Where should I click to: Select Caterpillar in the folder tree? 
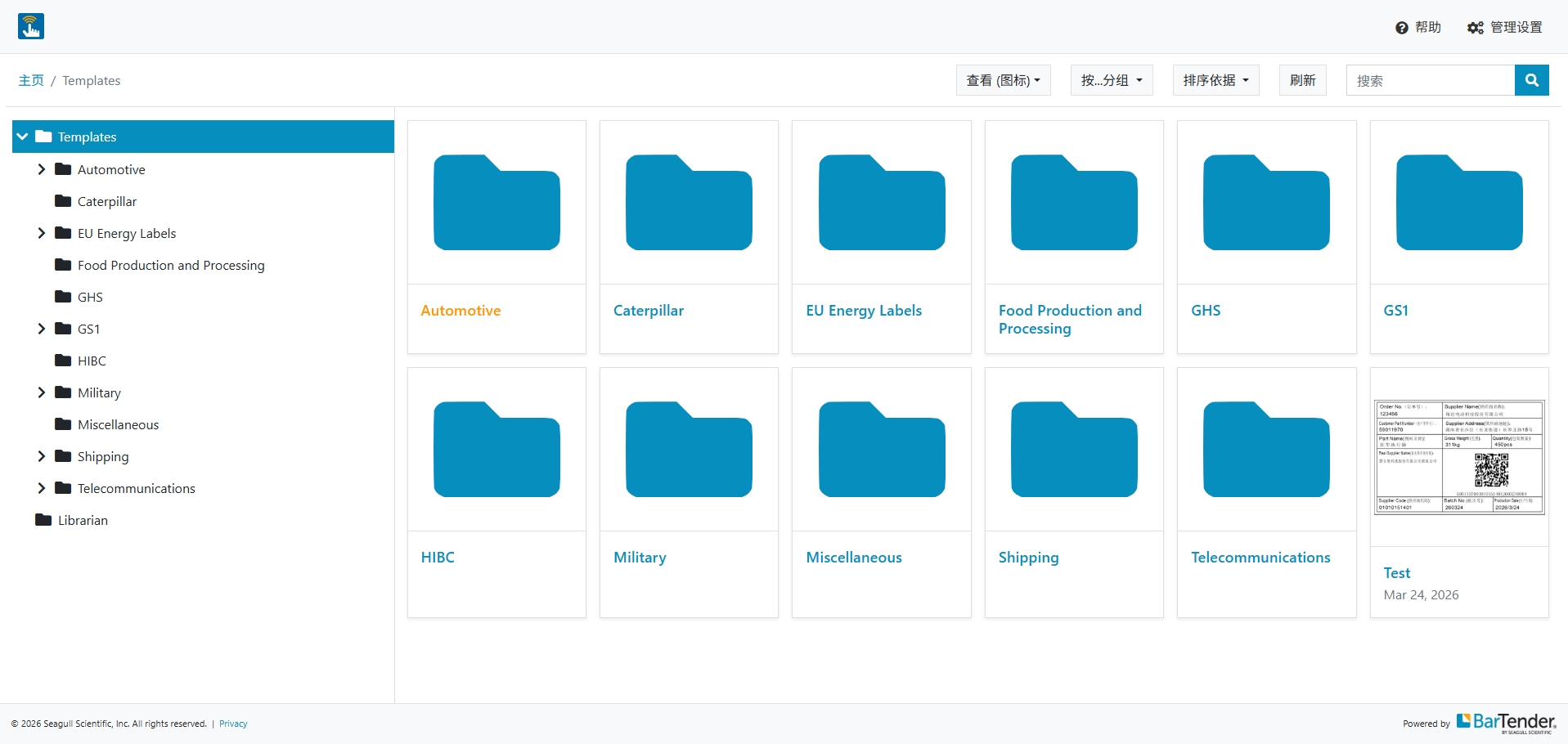[107, 201]
